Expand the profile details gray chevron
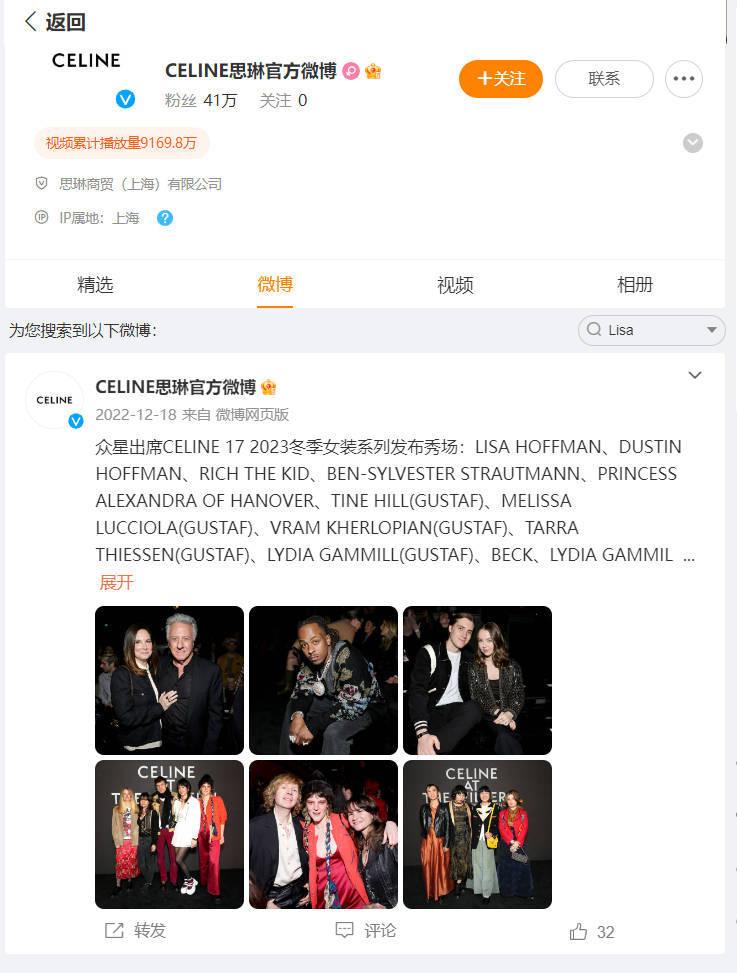737x973 pixels. [x=693, y=143]
